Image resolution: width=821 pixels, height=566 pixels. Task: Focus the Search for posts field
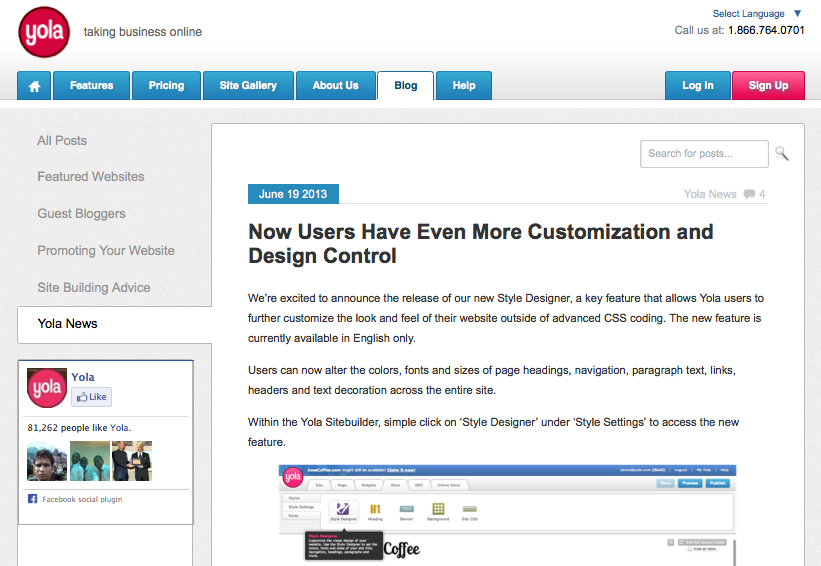[704, 153]
